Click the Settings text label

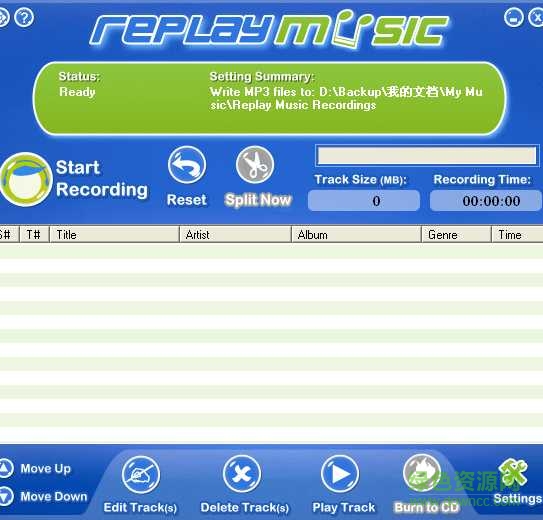tap(518, 499)
